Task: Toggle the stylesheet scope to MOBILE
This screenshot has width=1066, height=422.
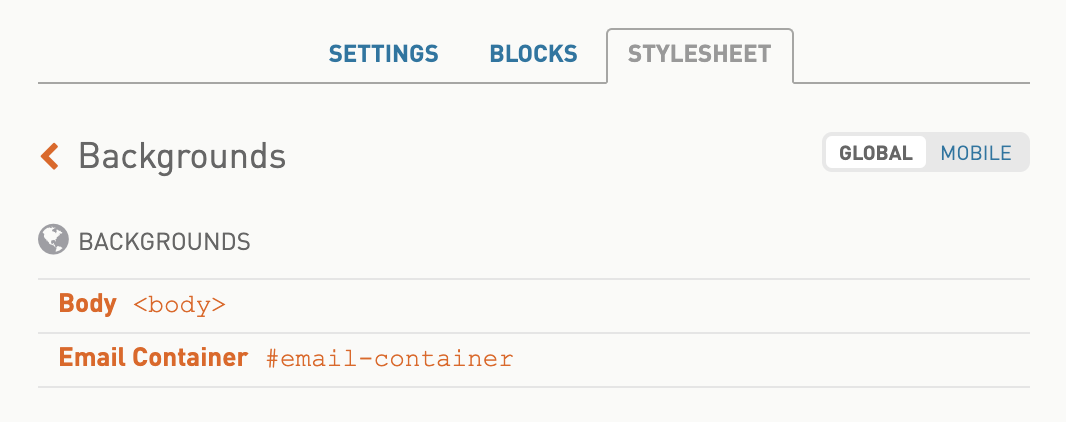Action: [976, 153]
